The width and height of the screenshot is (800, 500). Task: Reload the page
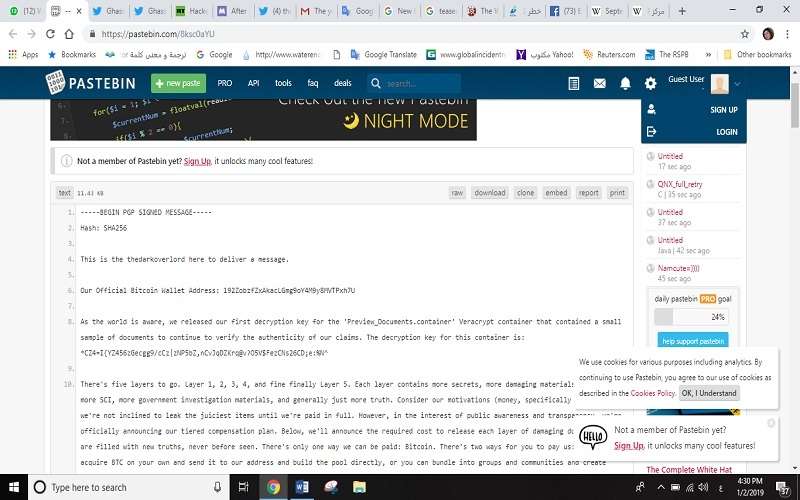pos(50,34)
